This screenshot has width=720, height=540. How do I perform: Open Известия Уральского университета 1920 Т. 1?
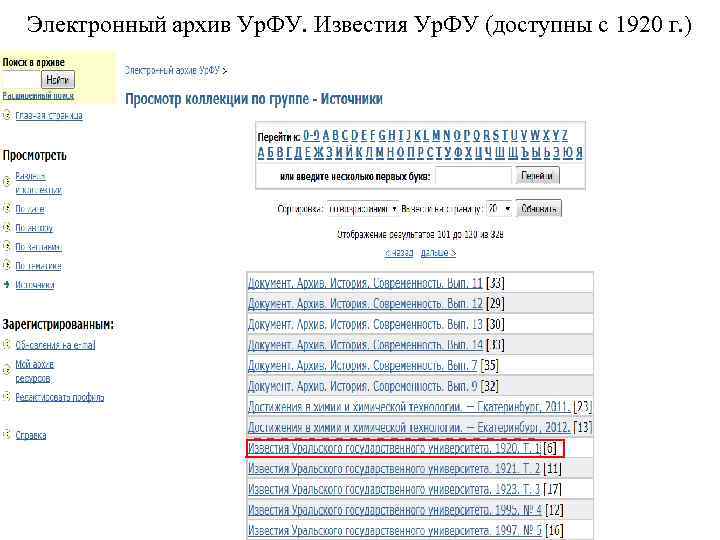(394, 448)
